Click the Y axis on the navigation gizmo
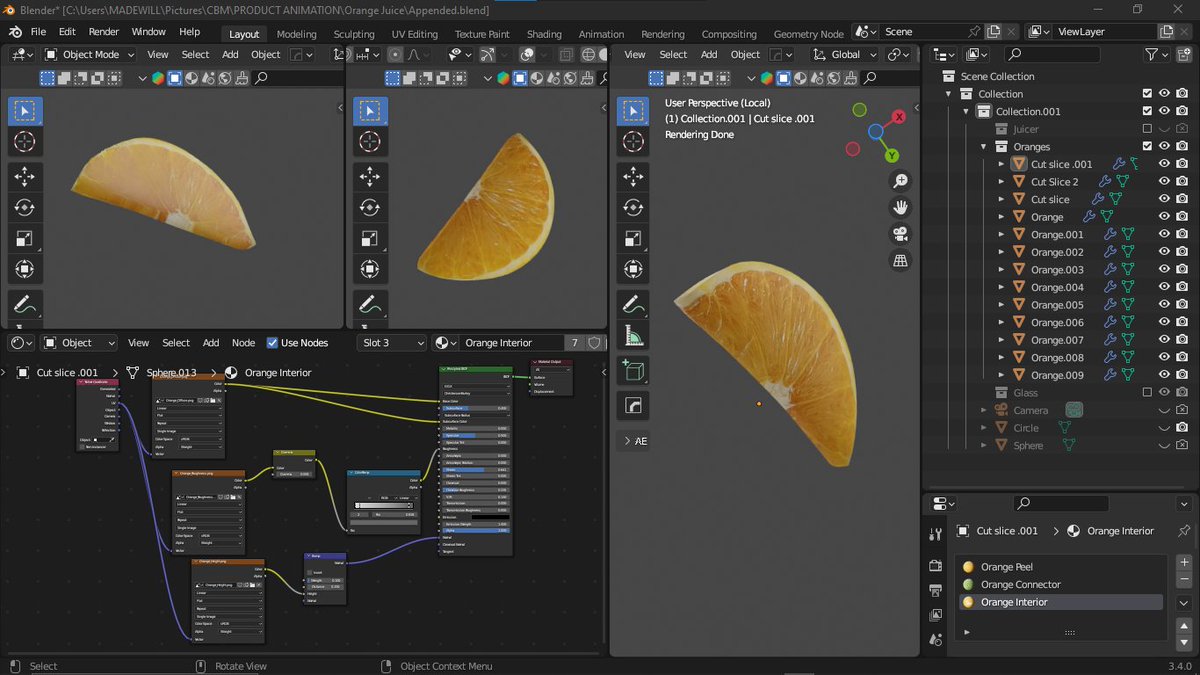This screenshot has width=1200, height=675. pyautogui.click(x=891, y=155)
